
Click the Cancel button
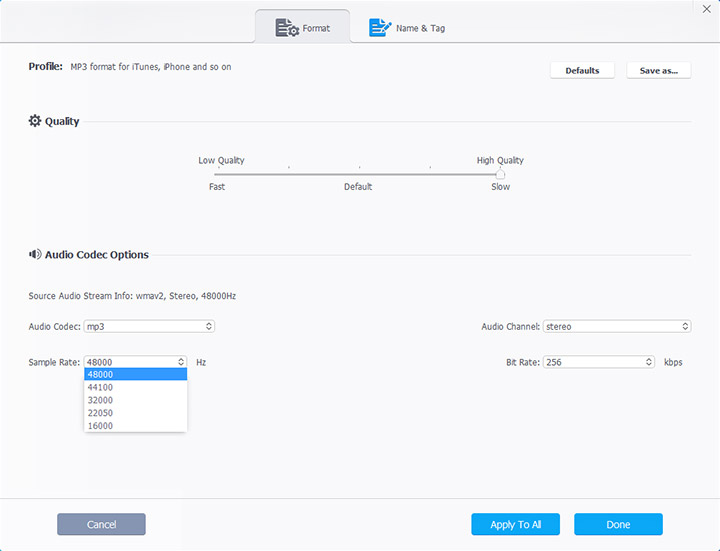pyautogui.click(x=101, y=524)
